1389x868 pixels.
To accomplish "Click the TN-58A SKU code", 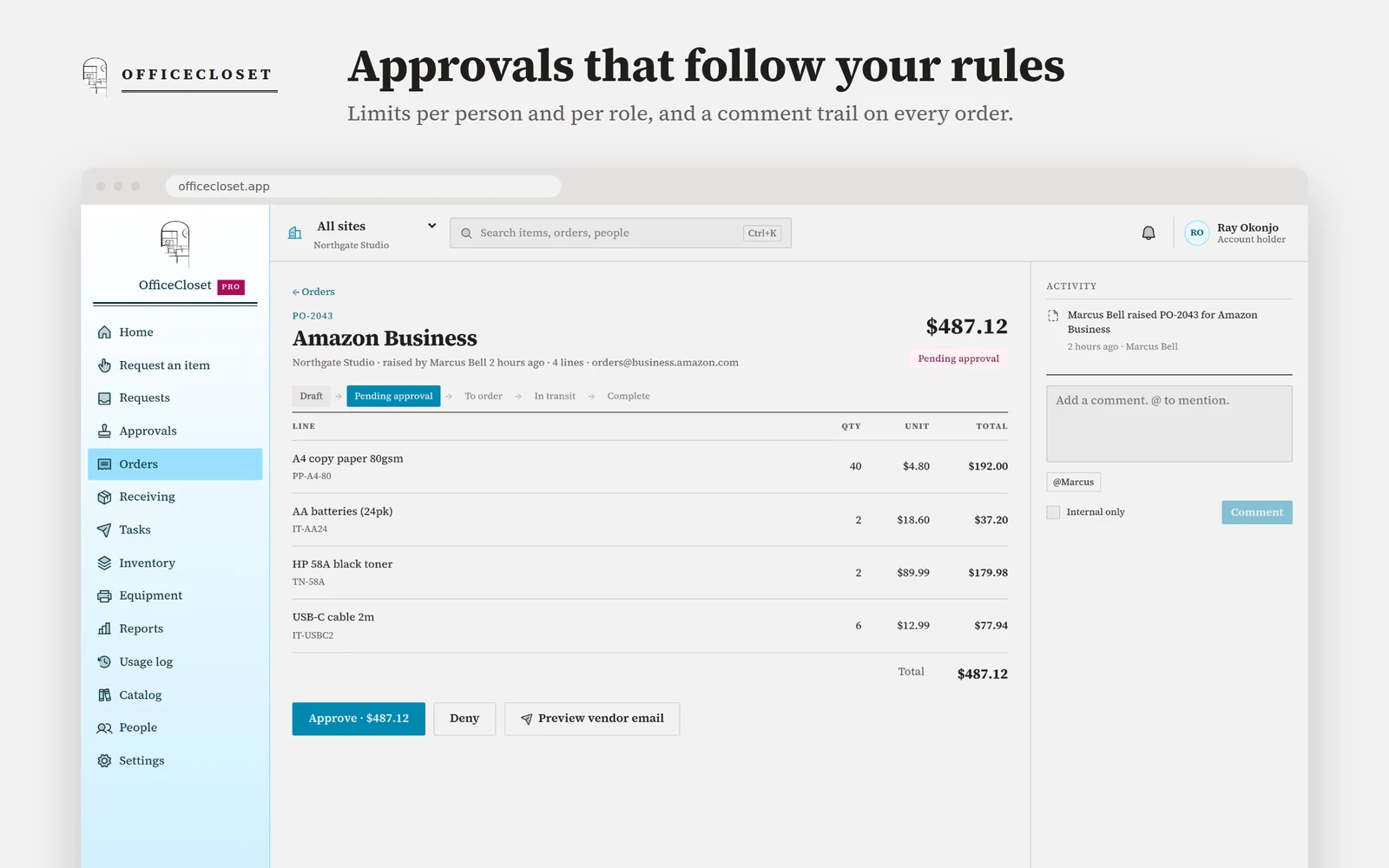I will coord(308,582).
